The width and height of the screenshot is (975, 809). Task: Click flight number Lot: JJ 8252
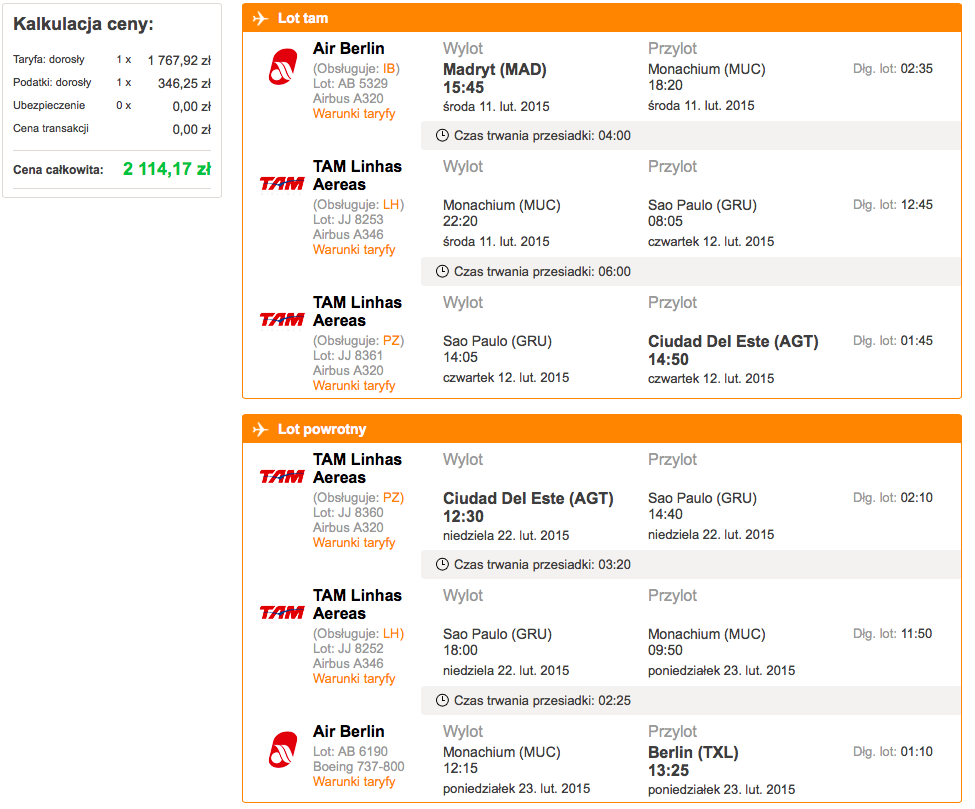pyautogui.click(x=348, y=649)
